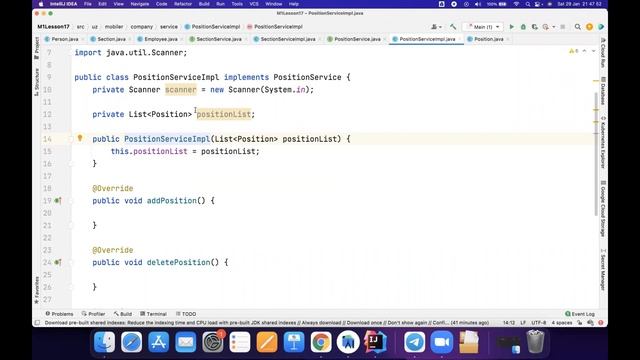Open the Profiler tool window
Viewport: 640px width, 360px height.
coord(93,314)
